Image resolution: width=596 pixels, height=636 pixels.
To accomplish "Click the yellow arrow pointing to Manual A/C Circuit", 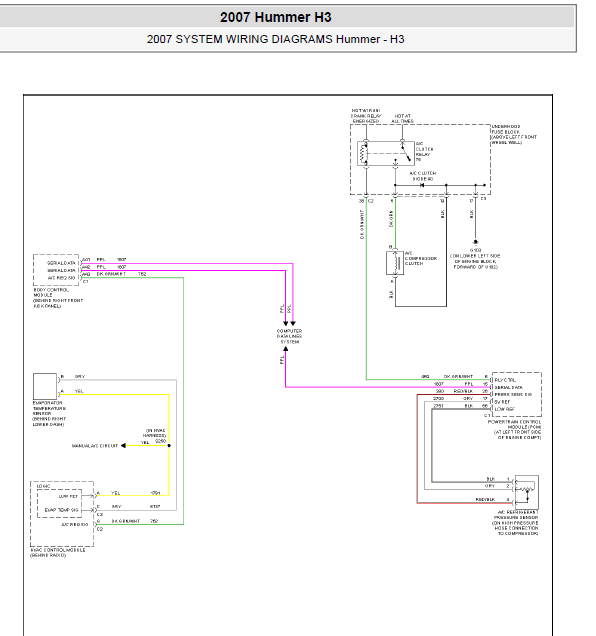I will click(x=124, y=445).
